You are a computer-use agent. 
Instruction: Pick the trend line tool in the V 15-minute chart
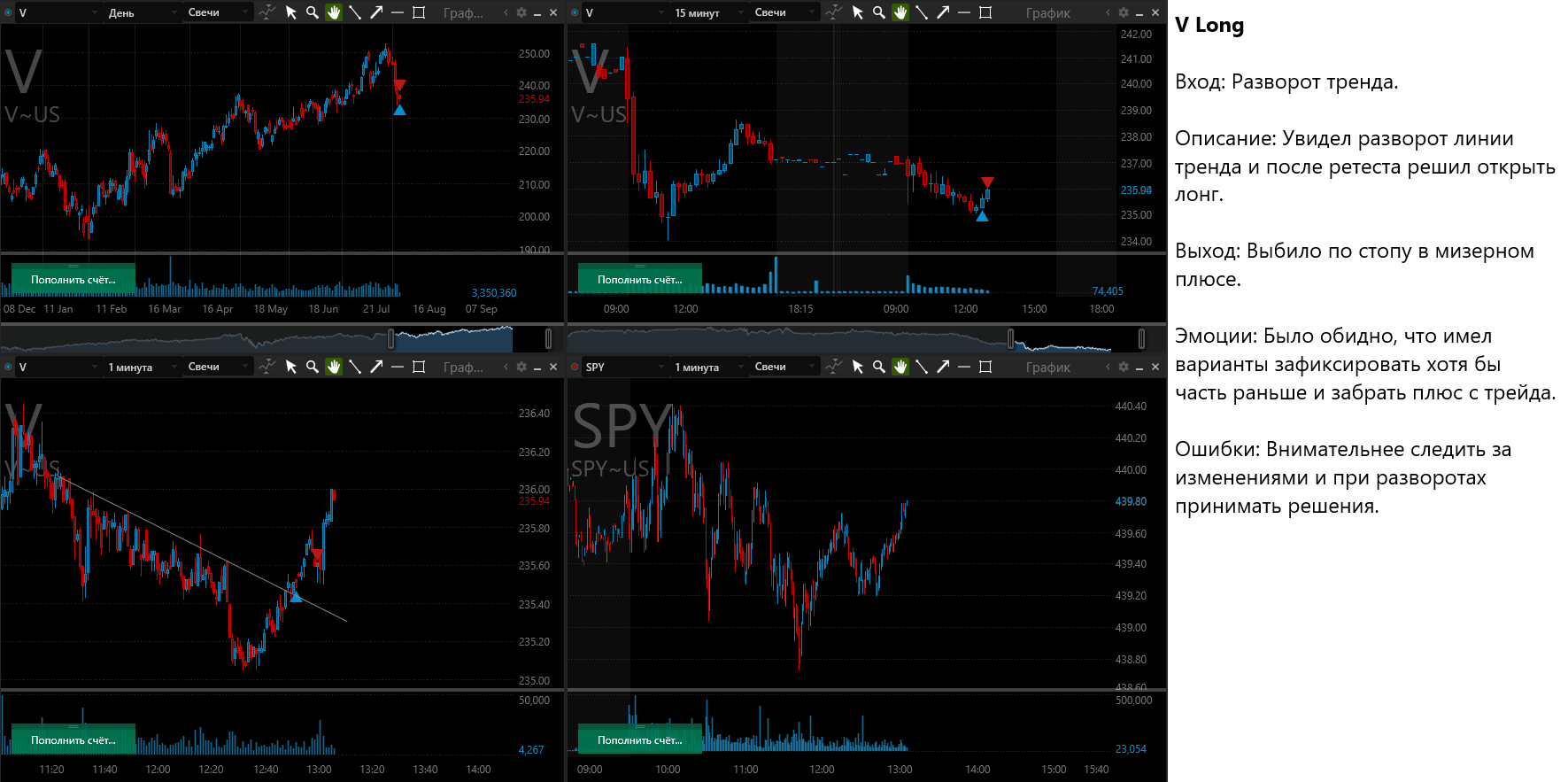coord(922,12)
